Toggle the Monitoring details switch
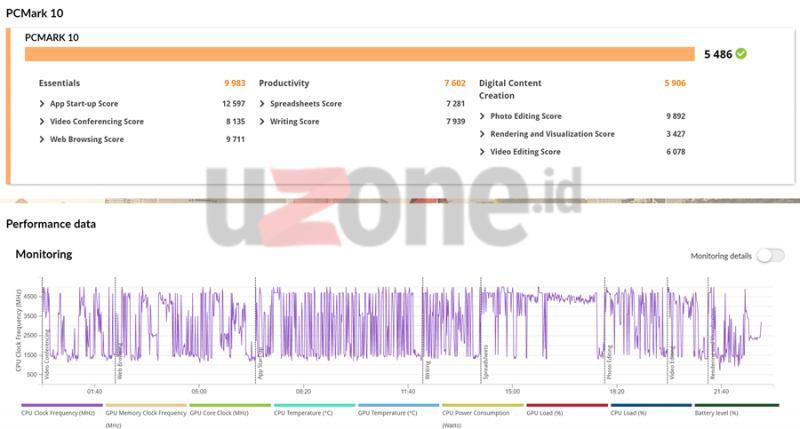 click(x=770, y=256)
